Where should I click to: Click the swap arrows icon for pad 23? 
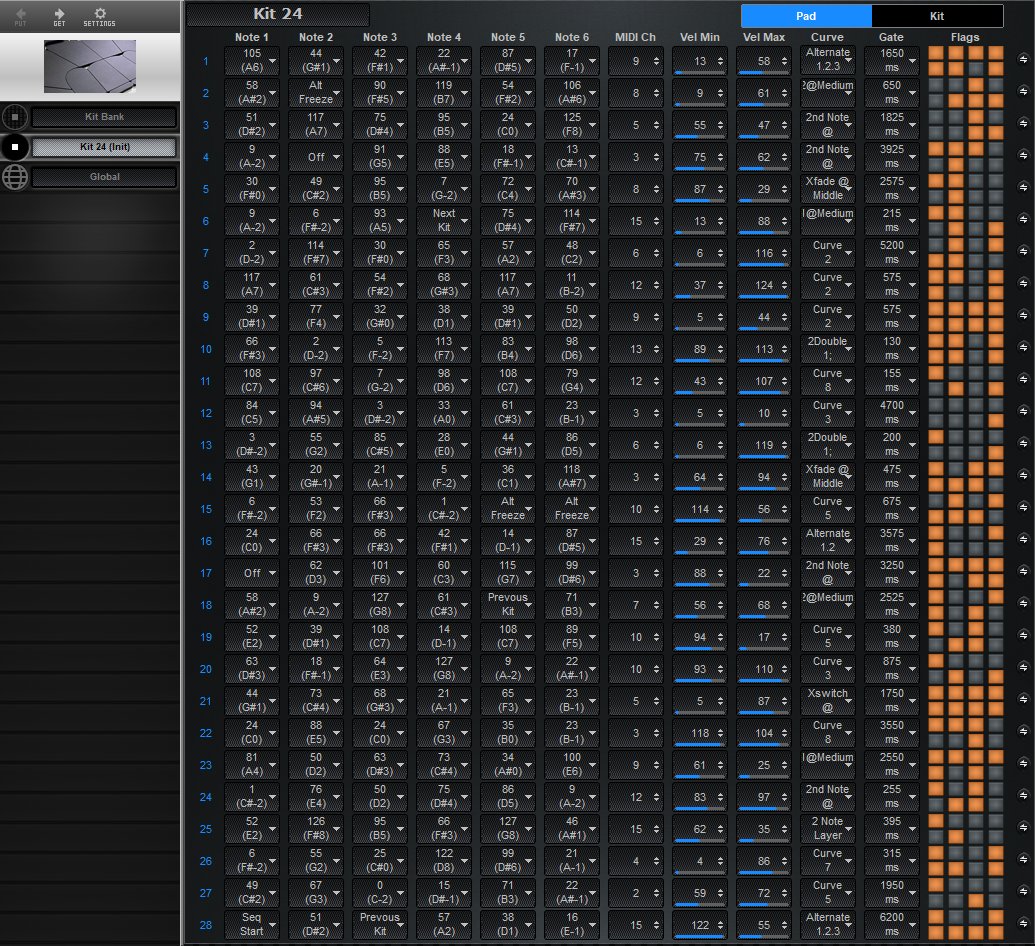(1023, 764)
